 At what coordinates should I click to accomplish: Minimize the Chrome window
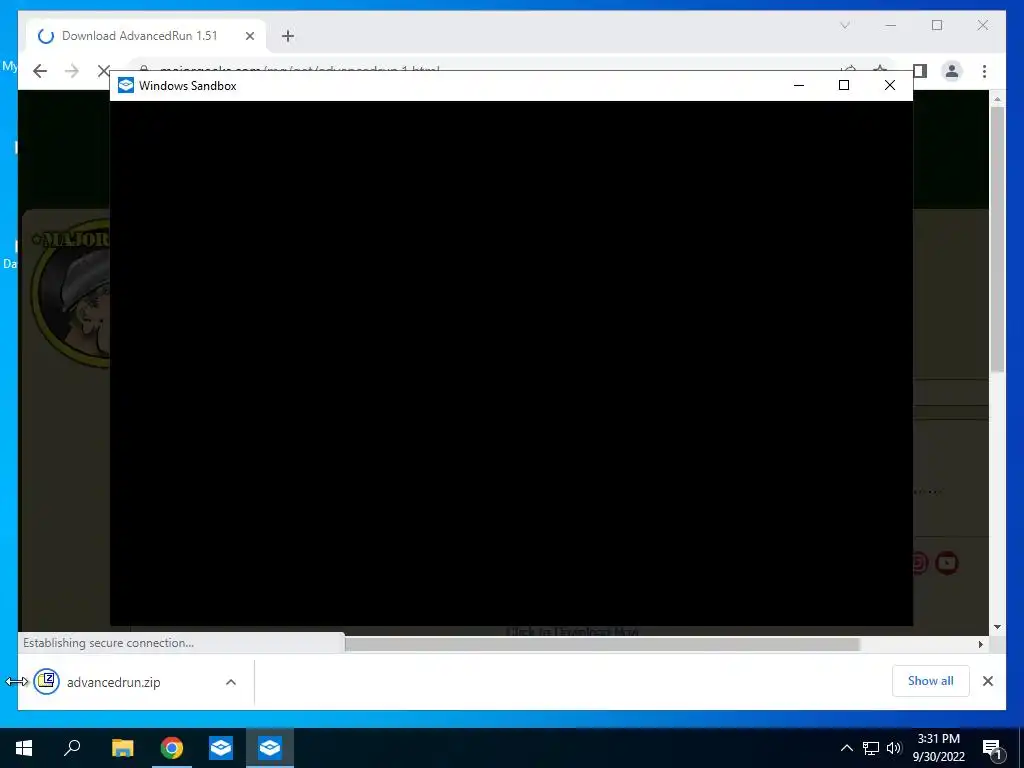pos(891,25)
